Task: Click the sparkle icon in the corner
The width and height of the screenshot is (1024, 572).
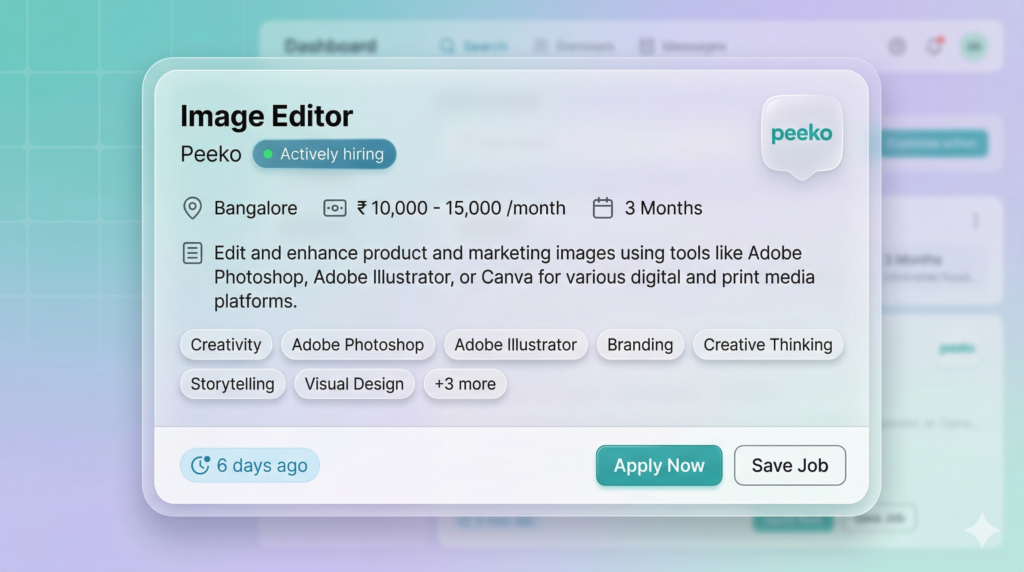Action: pyautogui.click(x=981, y=531)
